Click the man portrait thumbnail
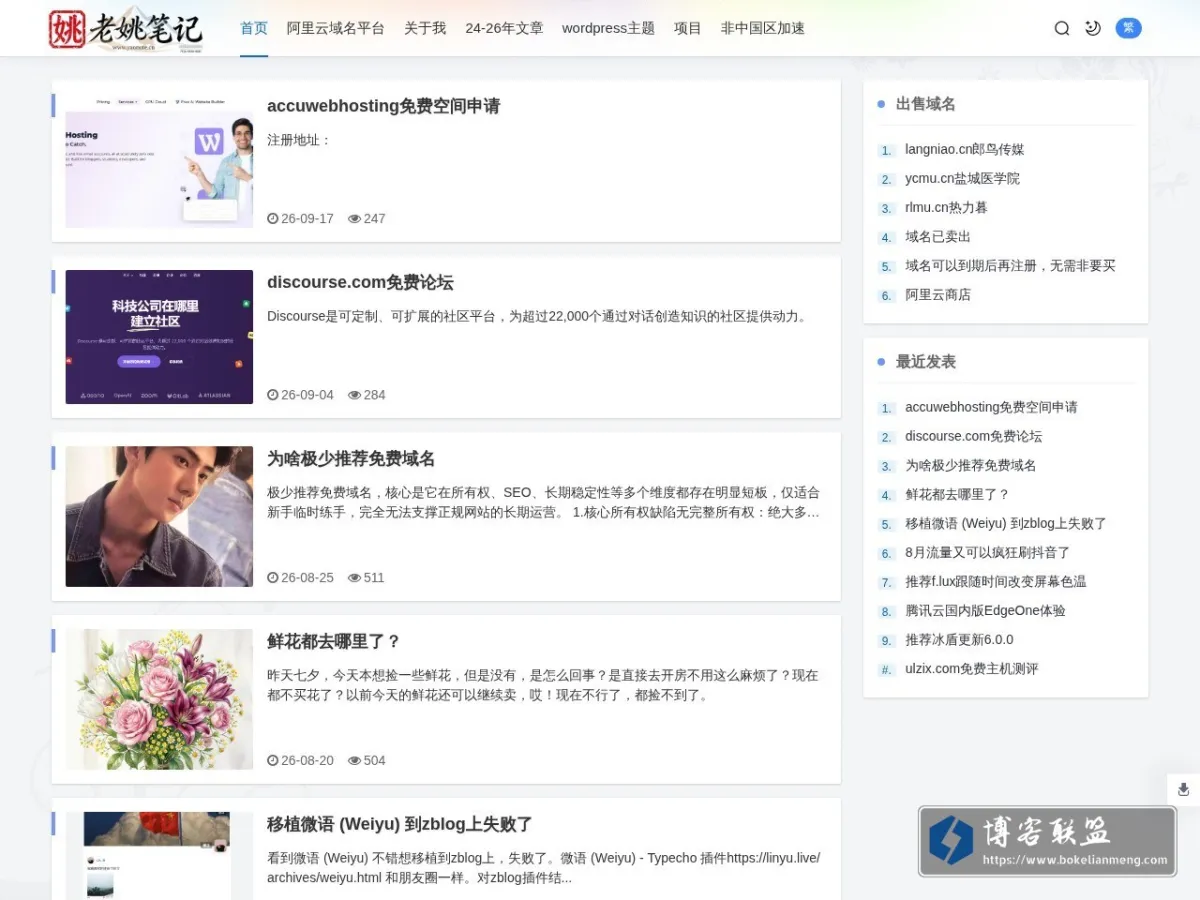Viewport: 1200px width, 900px height. click(159, 516)
